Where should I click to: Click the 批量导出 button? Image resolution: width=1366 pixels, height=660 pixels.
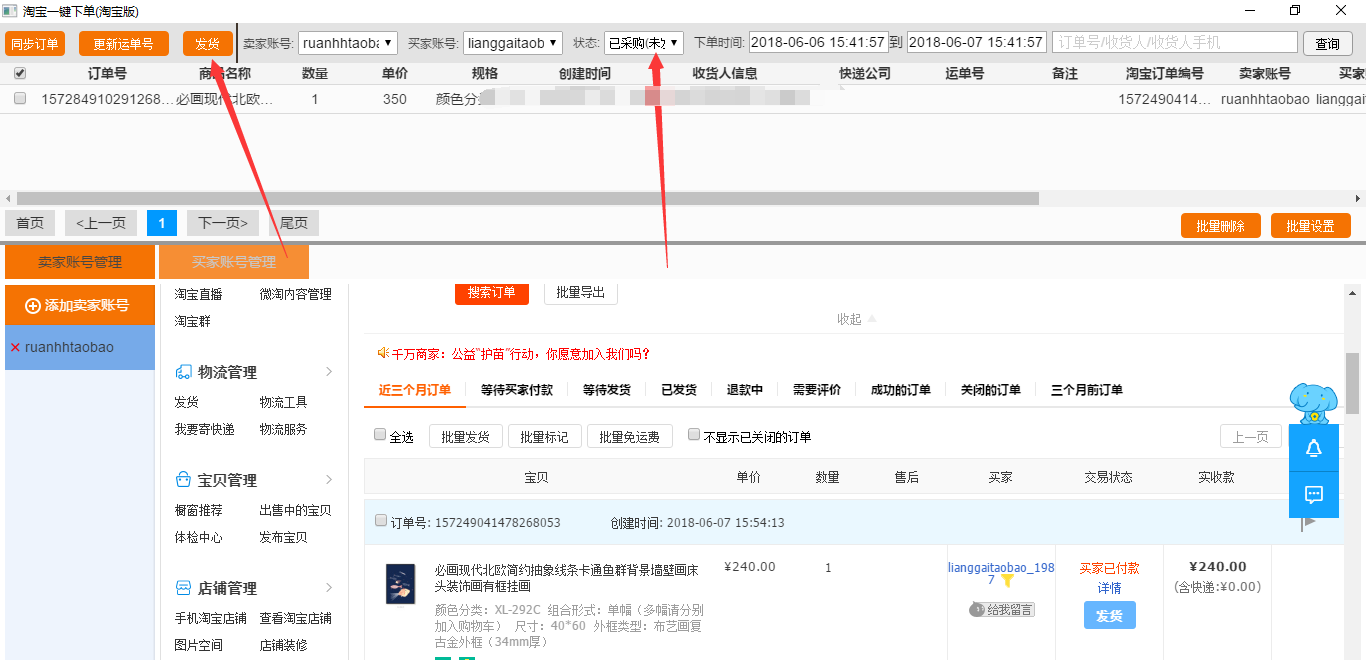click(x=581, y=293)
